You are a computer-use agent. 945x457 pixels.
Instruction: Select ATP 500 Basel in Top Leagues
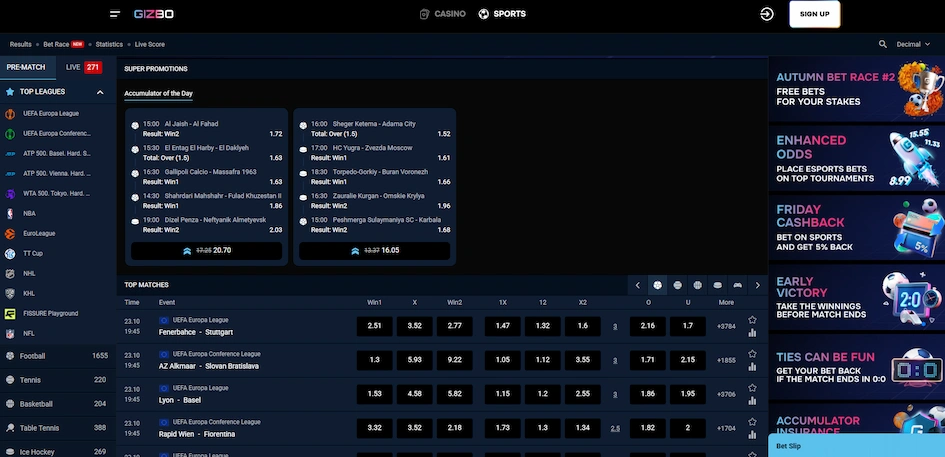pyautogui.click(x=58, y=154)
